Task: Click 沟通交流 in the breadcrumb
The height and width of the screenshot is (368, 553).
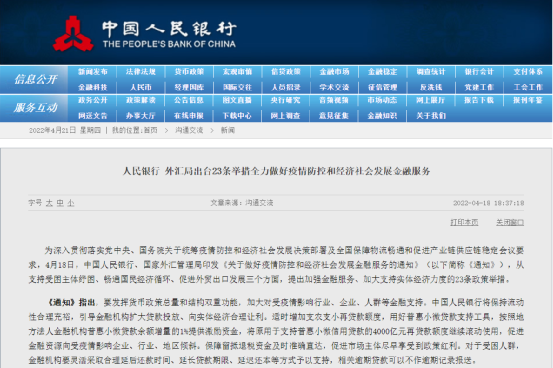Action: (x=189, y=130)
